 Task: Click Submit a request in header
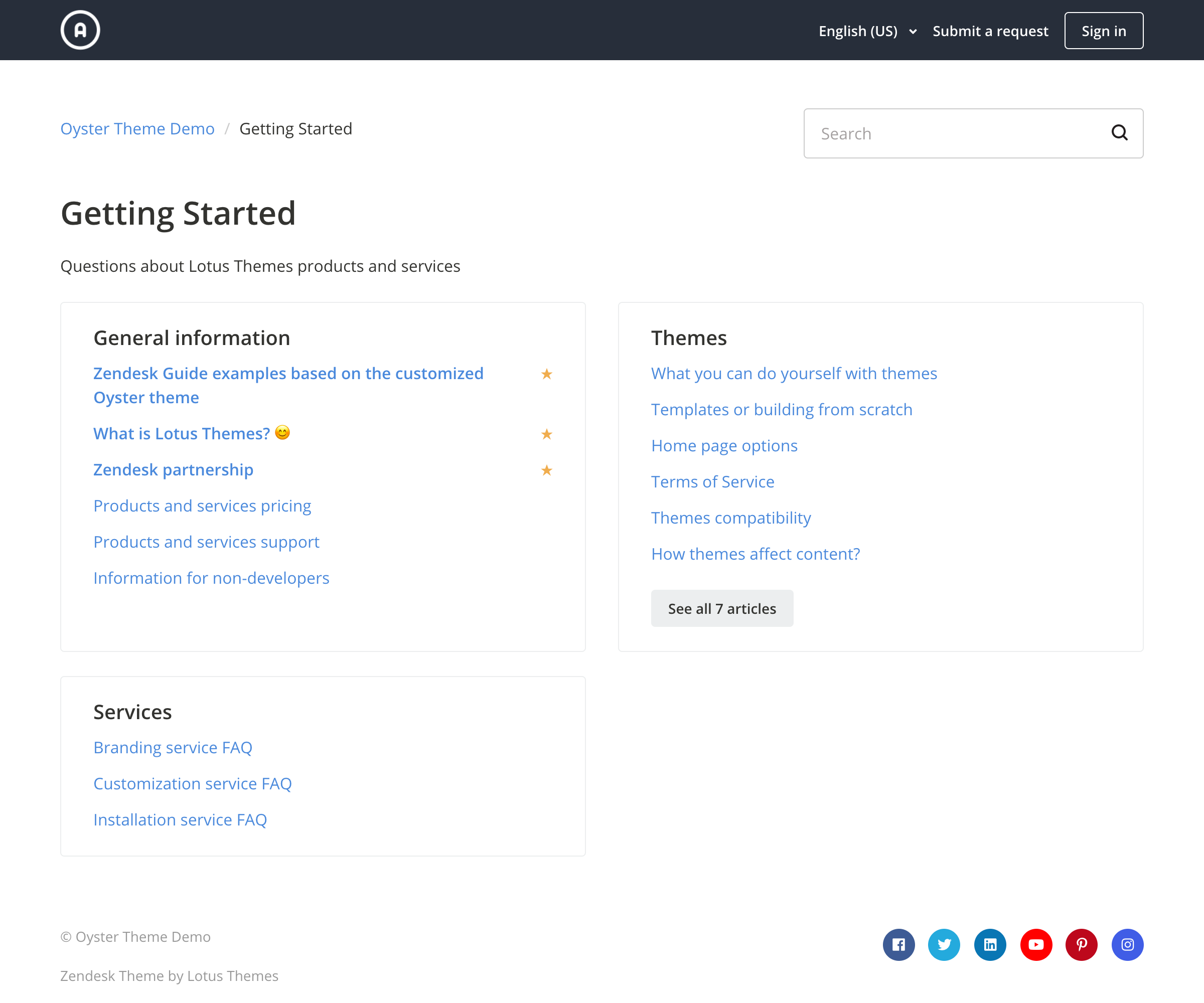(x=990, y=31)
